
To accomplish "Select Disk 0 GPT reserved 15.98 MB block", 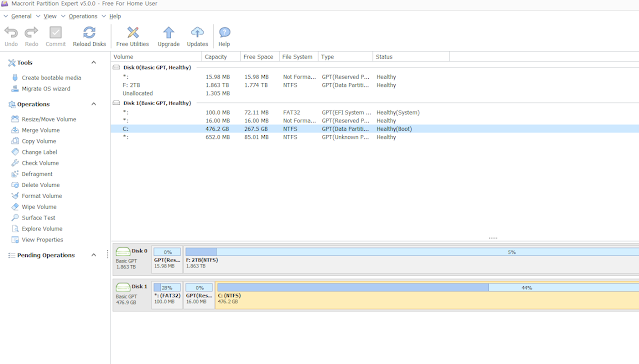I will click(x=167, y=259).
